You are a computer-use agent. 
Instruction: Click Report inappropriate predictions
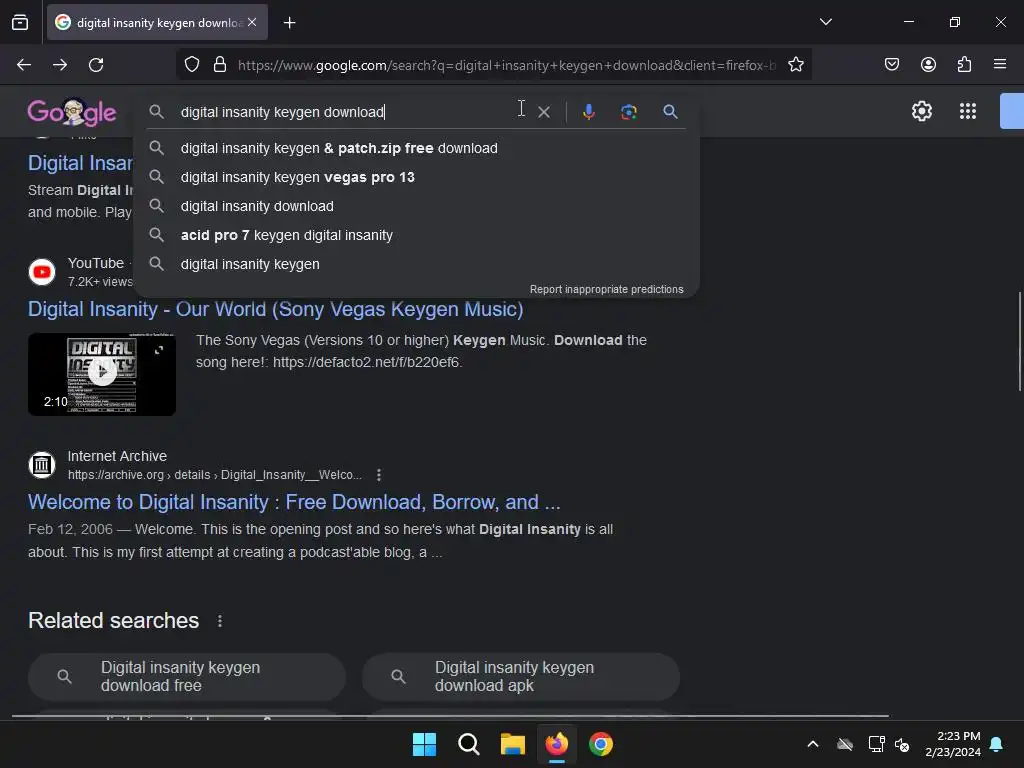[x=606, y=289]
